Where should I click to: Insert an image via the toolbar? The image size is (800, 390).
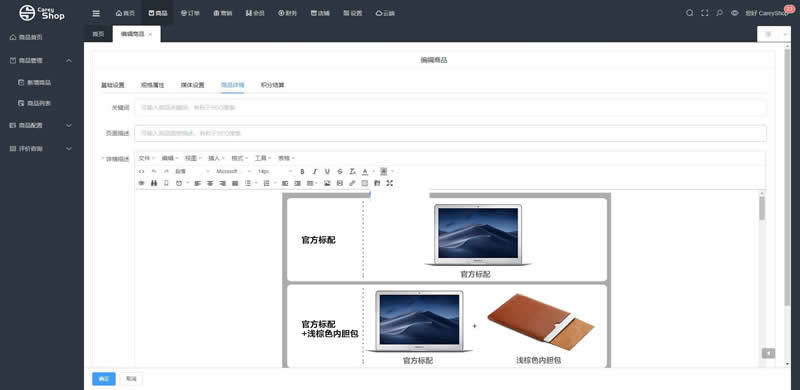pyautogui.click(x=327, y=183)
